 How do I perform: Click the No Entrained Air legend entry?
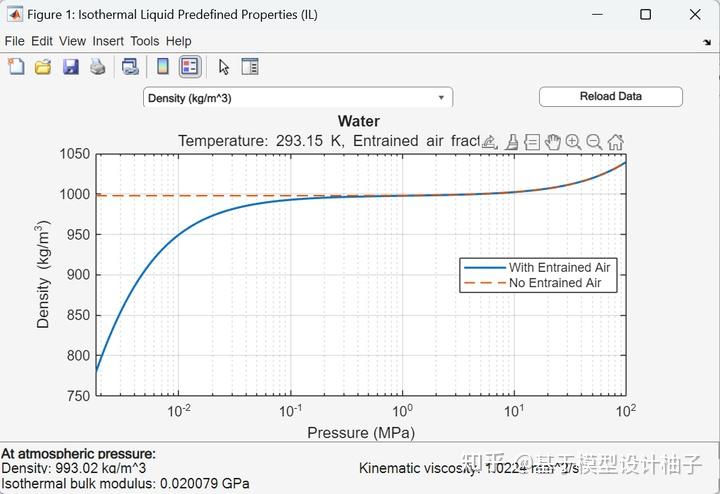point(533,283)
